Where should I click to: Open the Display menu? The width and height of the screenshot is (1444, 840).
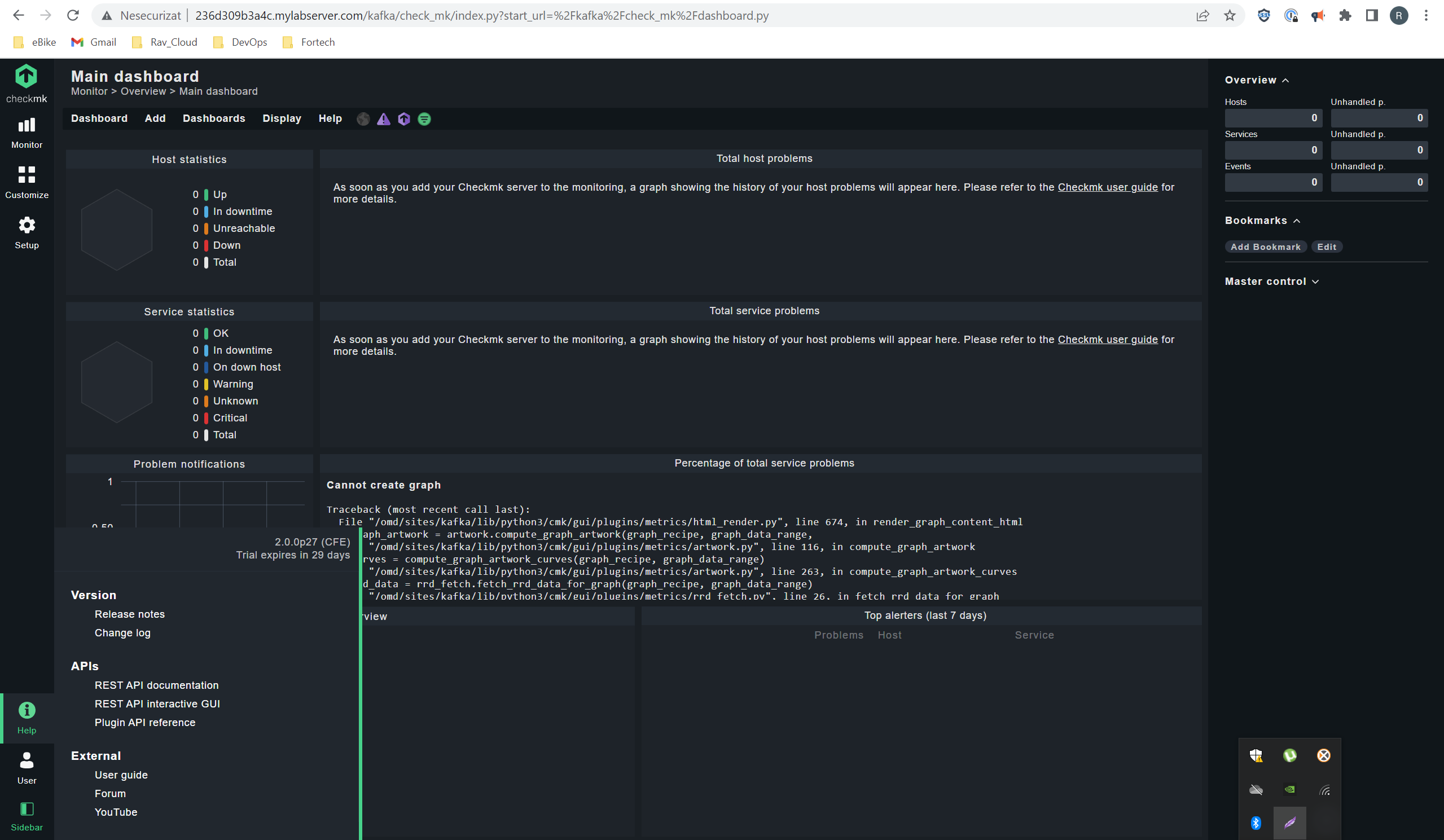(282, 118)
